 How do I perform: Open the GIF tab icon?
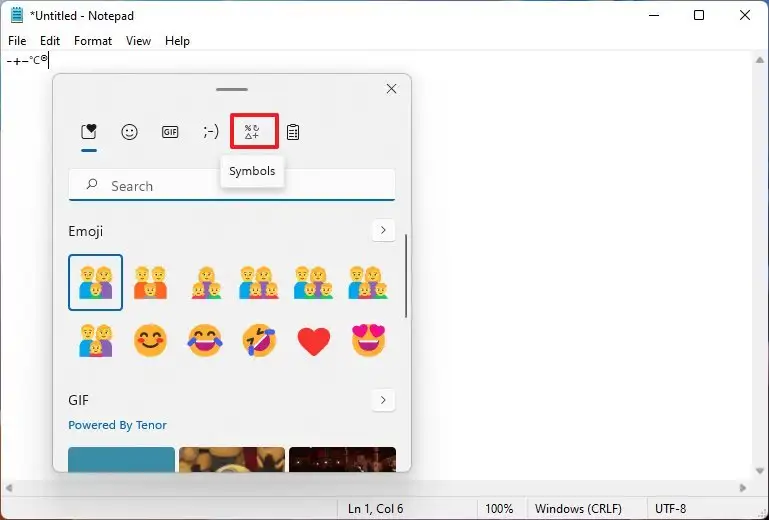(170, 132)
